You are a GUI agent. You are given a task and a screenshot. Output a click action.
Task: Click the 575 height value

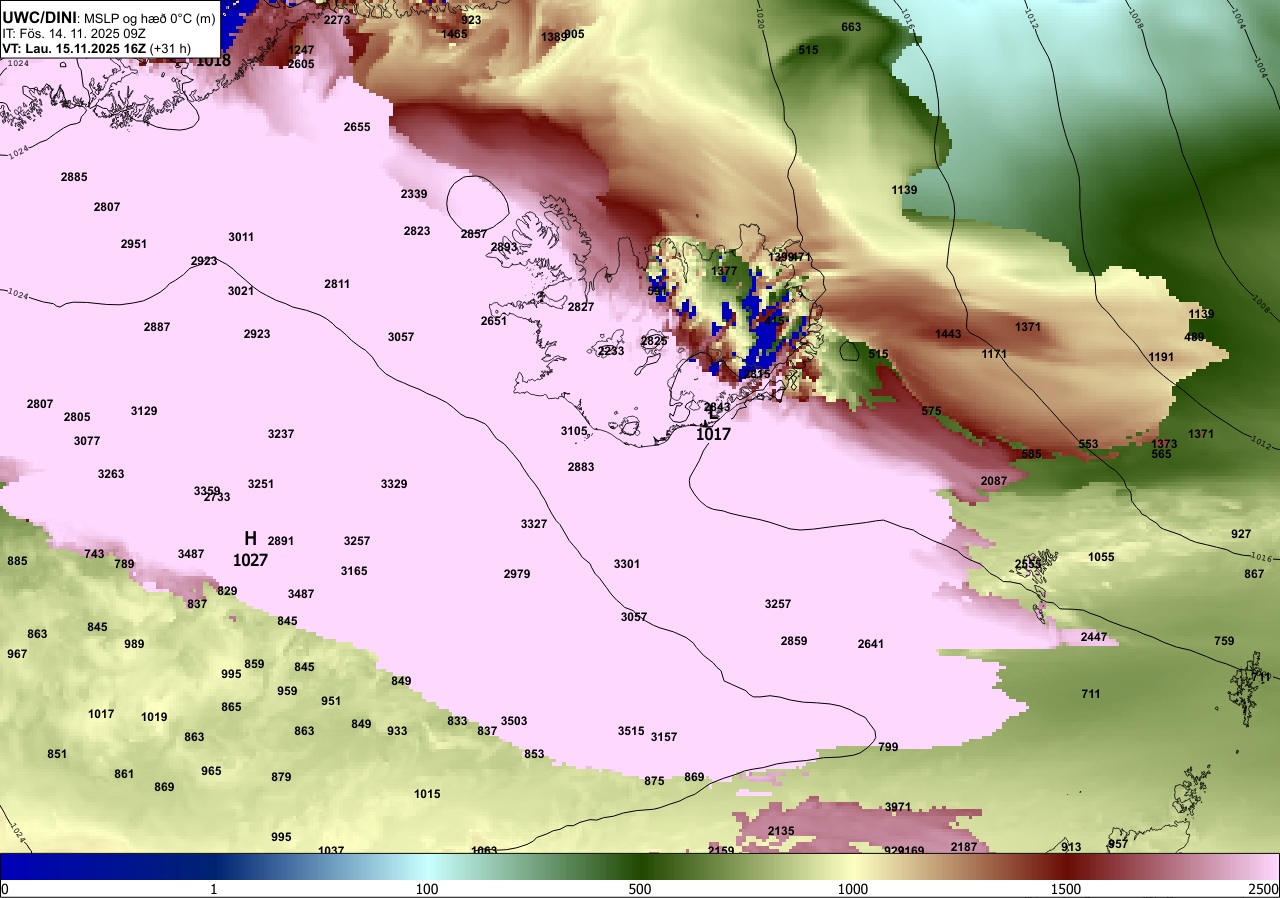coord(931,411)
